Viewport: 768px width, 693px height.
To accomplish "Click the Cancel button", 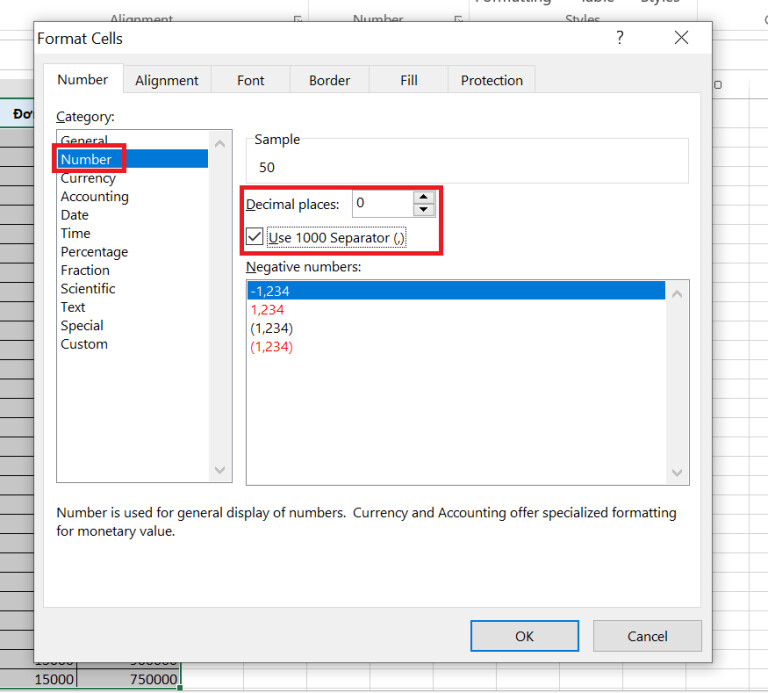I will 647,636.
